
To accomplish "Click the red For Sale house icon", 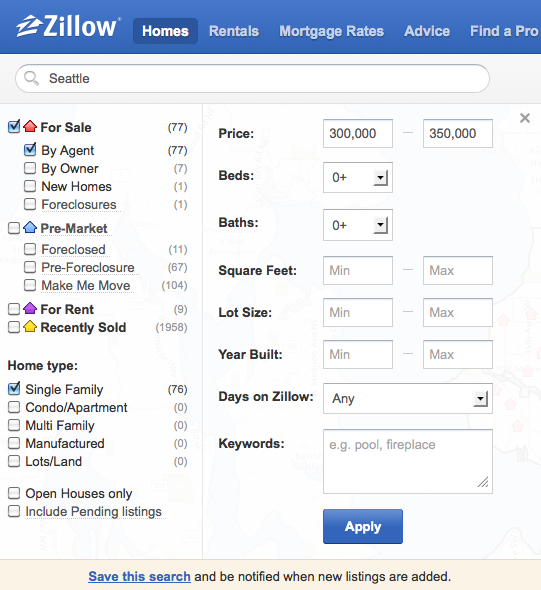I will (x=30, y=126).
